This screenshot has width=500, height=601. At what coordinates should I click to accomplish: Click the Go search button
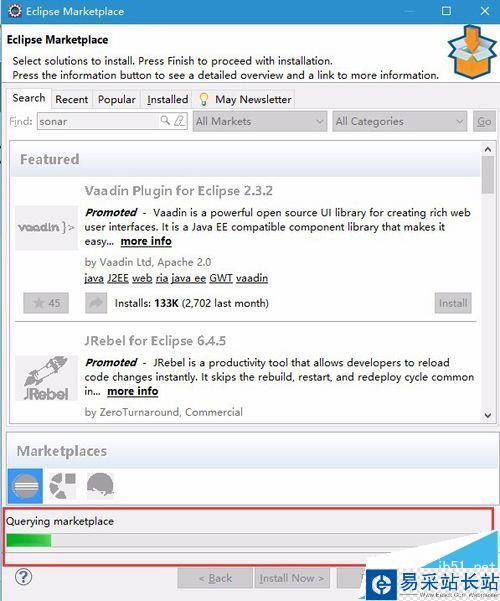click(484, 121)
